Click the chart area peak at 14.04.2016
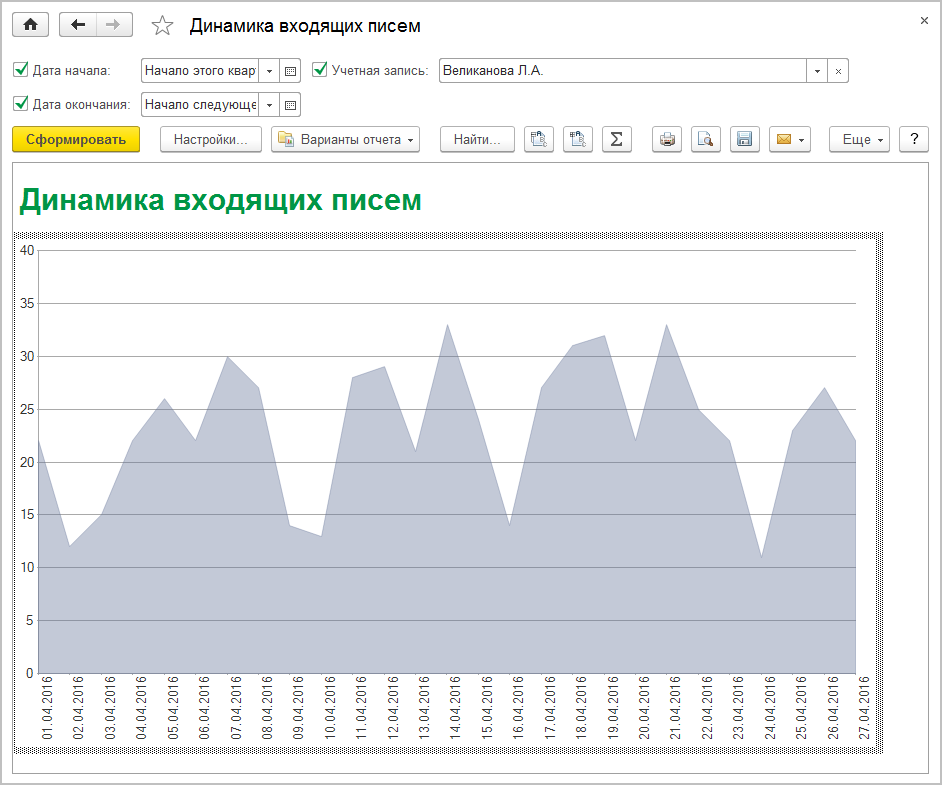Image resolution: width=942 pixels, height=785 pixels. [448, 326]
